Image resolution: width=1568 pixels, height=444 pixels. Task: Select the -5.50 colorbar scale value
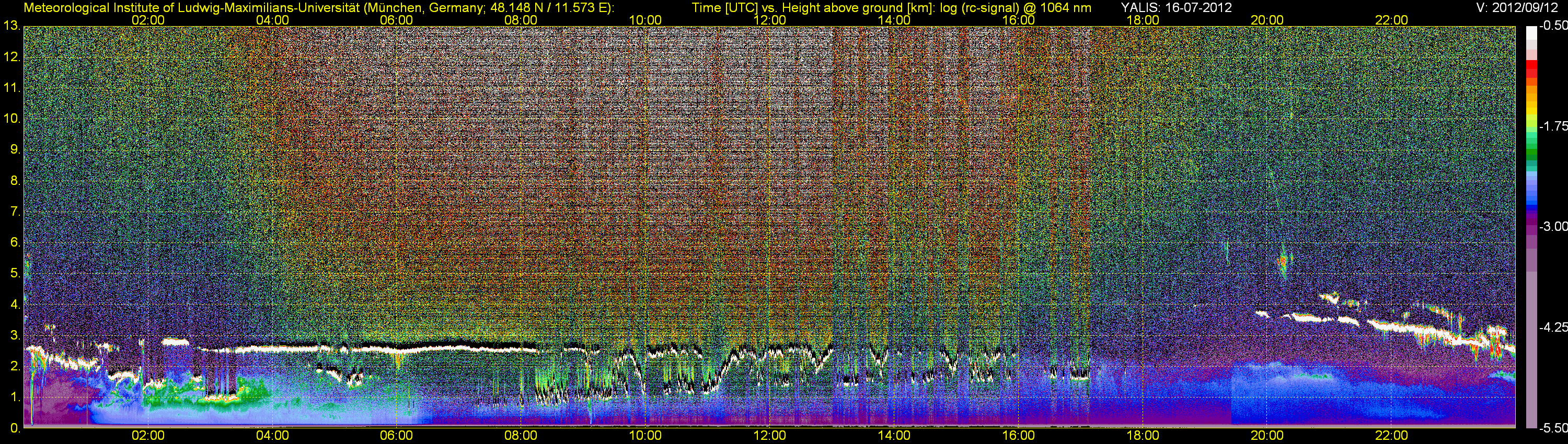(1553, 428)
